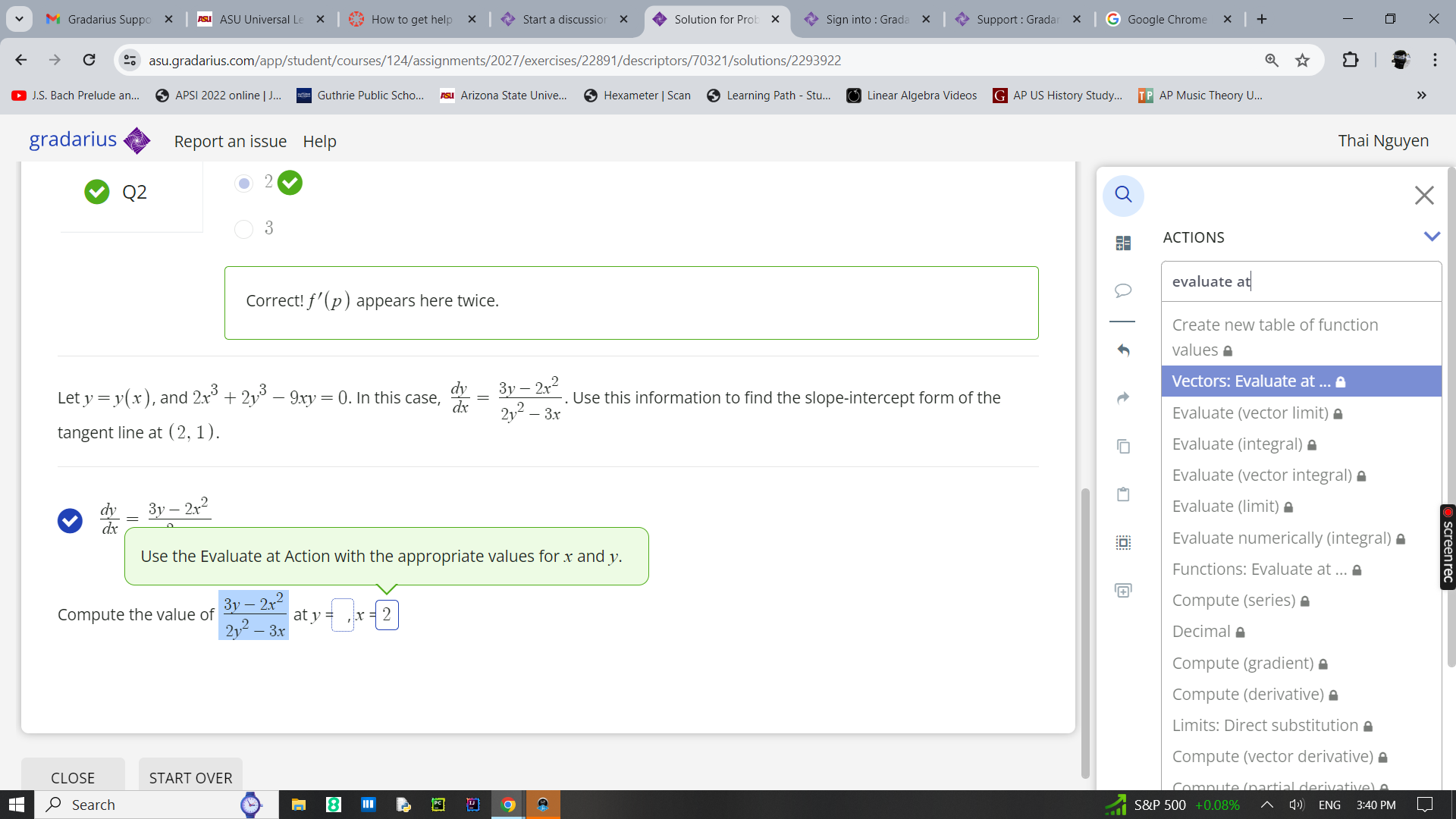Click the copy icon in the sidebar

click(x=1123, y=447)
